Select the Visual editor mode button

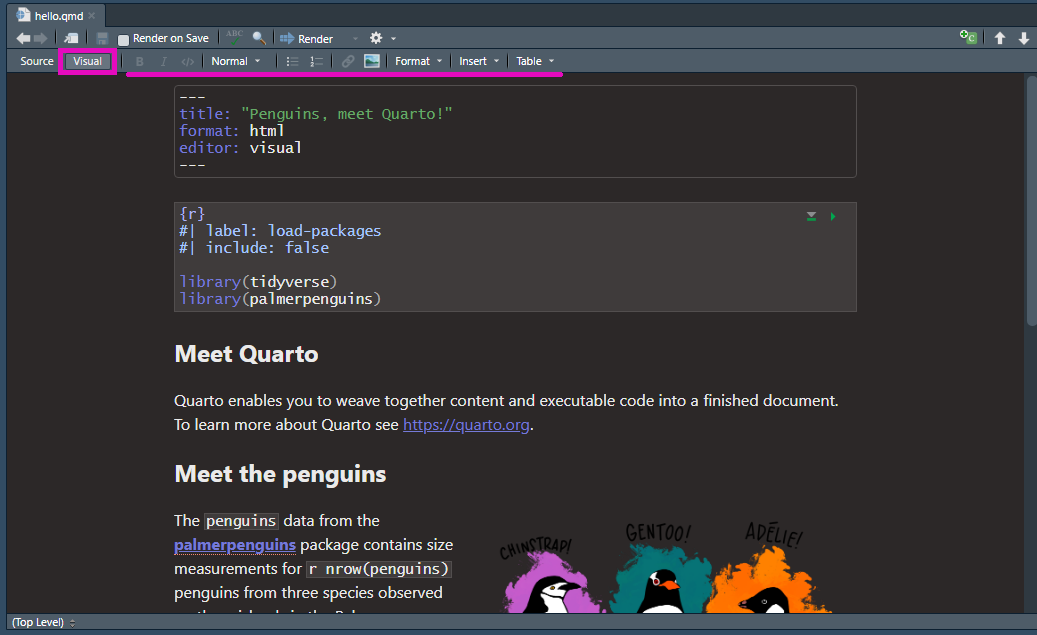tap(87, 61)
